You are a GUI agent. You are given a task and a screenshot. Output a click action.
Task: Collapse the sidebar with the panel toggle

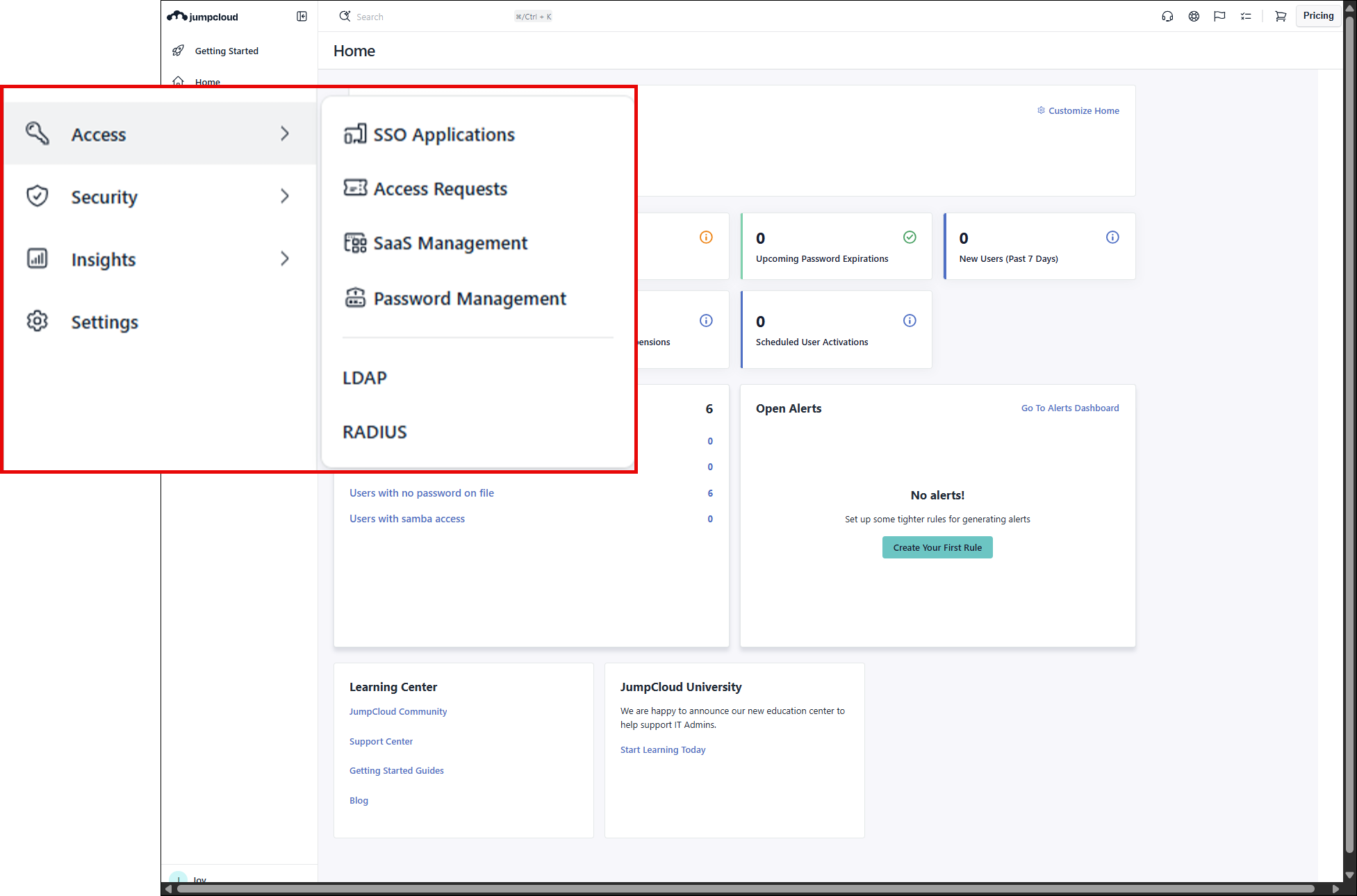coord(302,16)
